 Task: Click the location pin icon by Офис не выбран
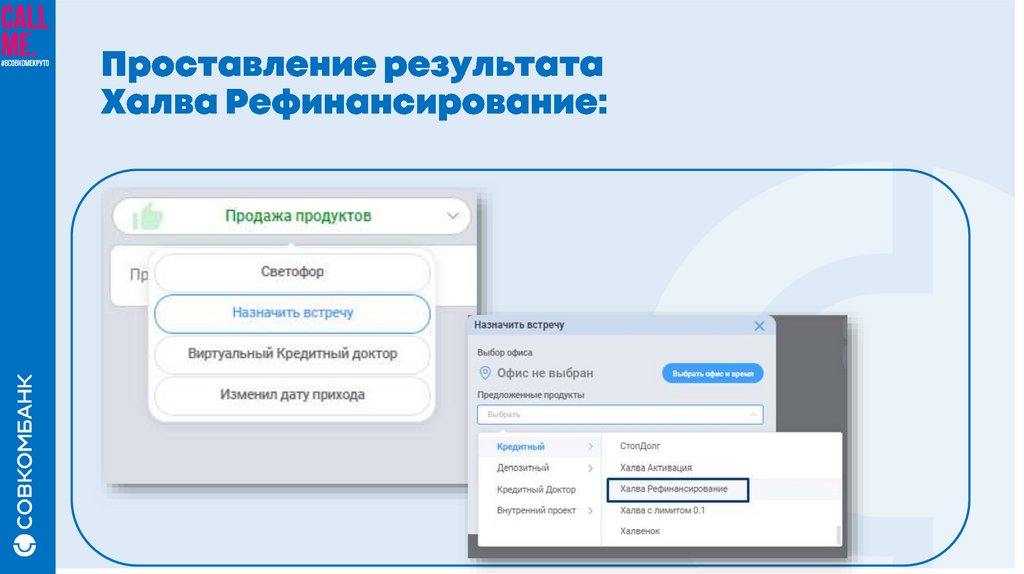(x=485, y=373)
